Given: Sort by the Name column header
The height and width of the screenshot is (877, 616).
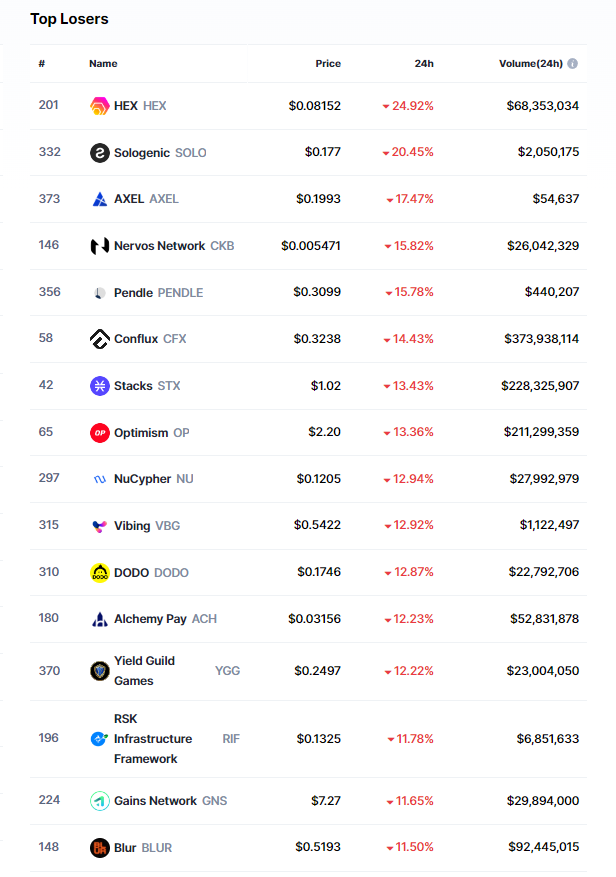Looking at the screenshot, I should [103, 64].
